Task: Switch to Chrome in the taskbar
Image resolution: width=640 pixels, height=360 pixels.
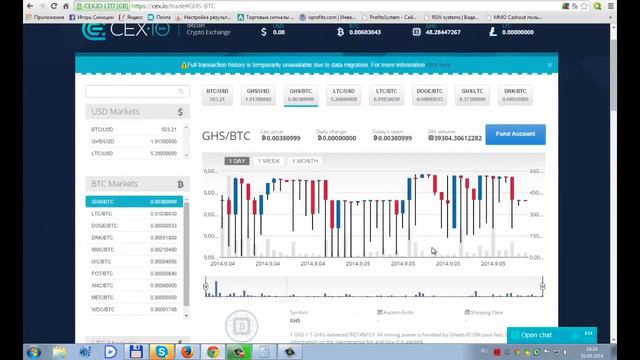Action: tap(213, 352)
